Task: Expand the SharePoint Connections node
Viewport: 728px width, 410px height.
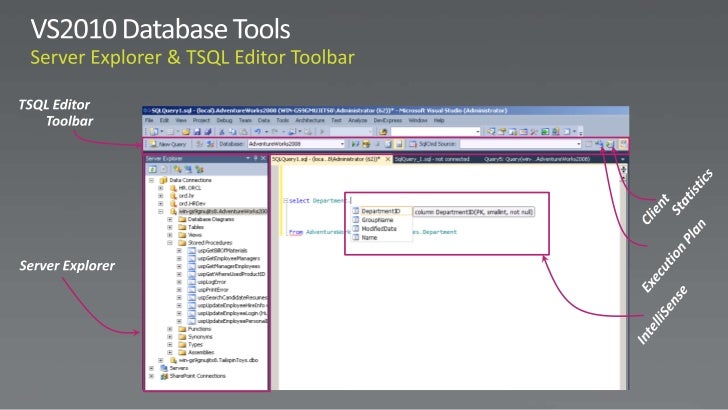Action: coord(151,376)
